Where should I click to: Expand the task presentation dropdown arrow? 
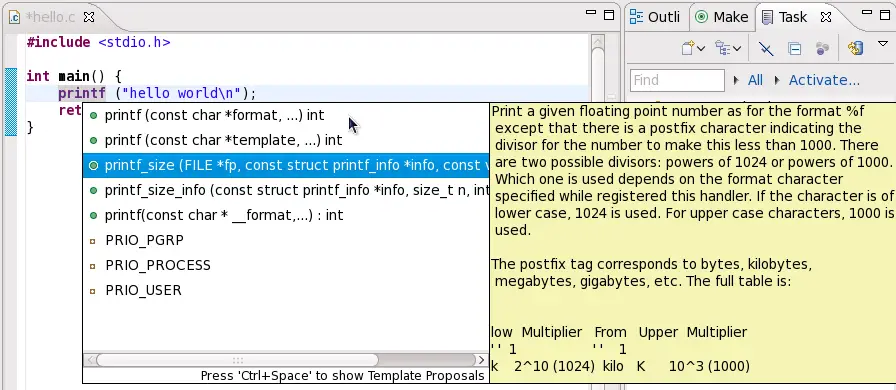tap(737, 49)
